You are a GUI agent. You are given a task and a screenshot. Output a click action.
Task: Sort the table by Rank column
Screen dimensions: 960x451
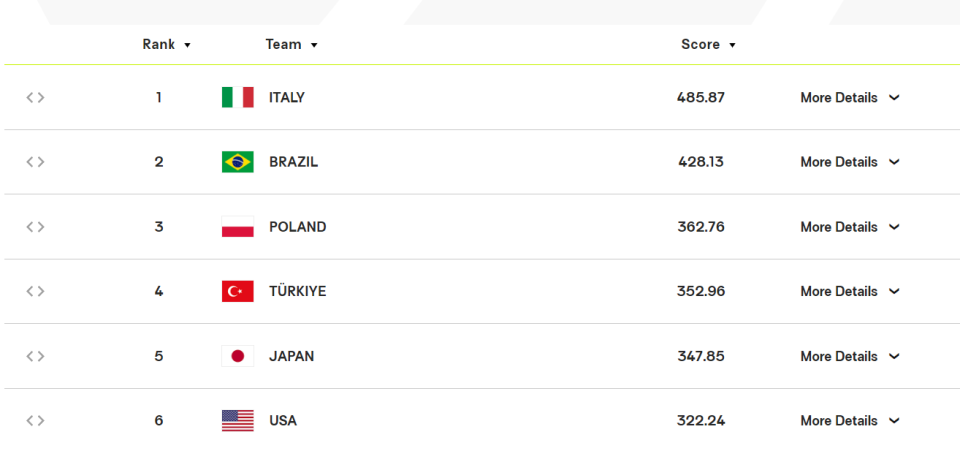[x=167, y=45]
